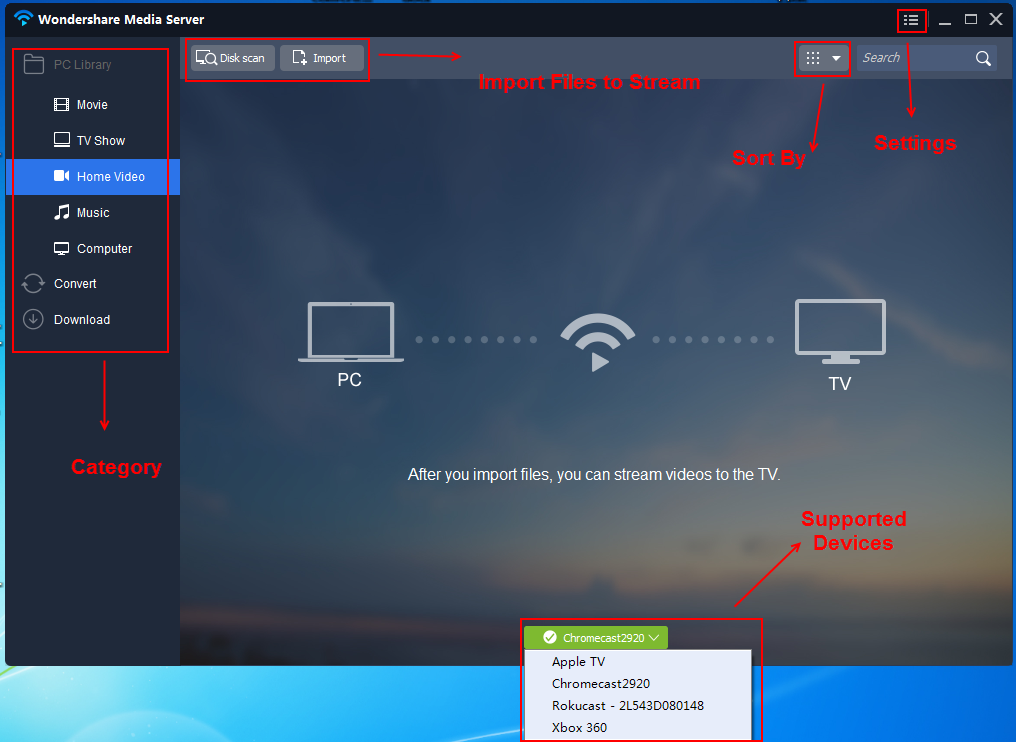Click the Import files button
The image size is (1016, 742).
321,58
